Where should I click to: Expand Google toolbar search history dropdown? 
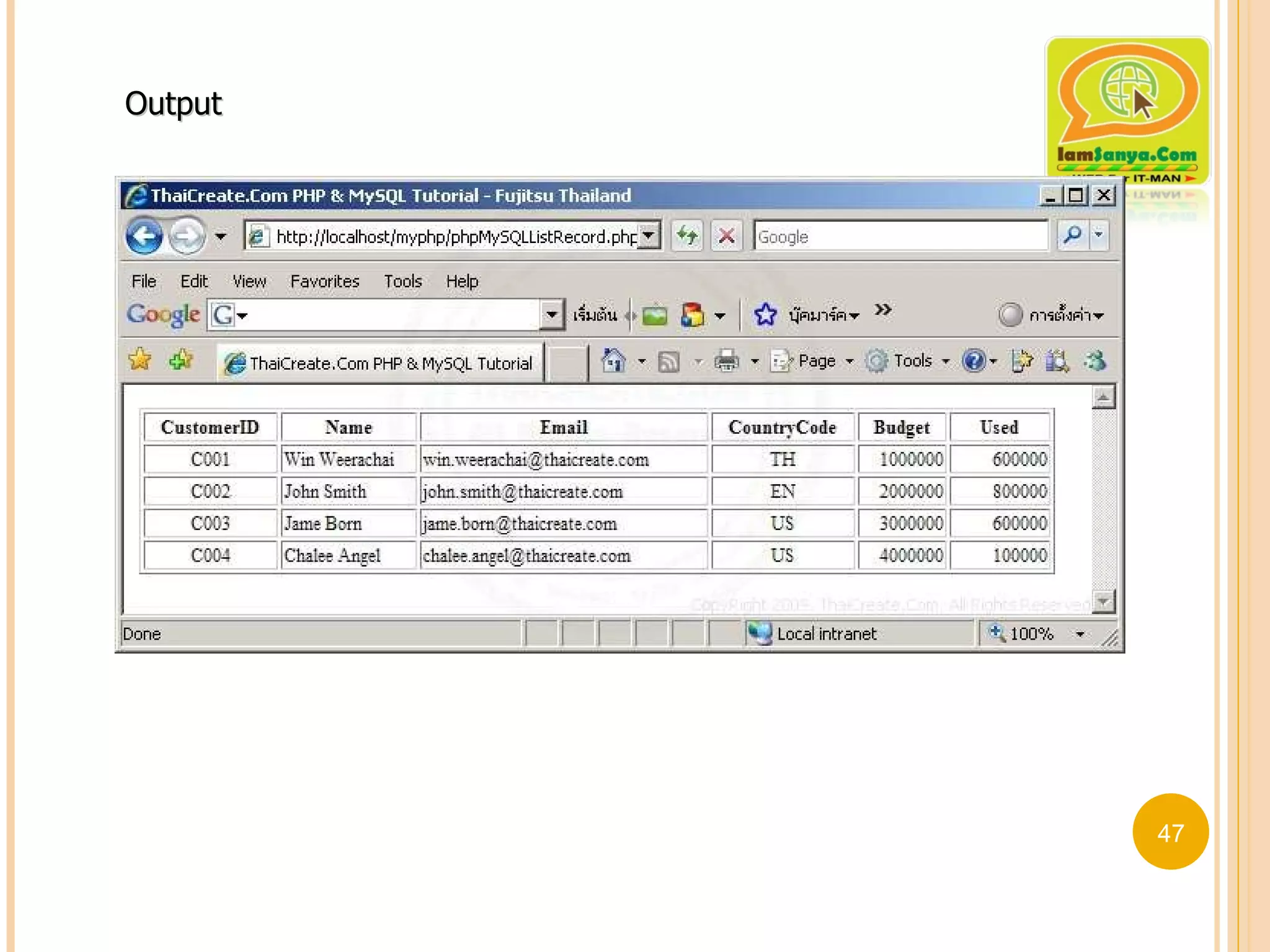pyautogui.click(x=551, y=315)
